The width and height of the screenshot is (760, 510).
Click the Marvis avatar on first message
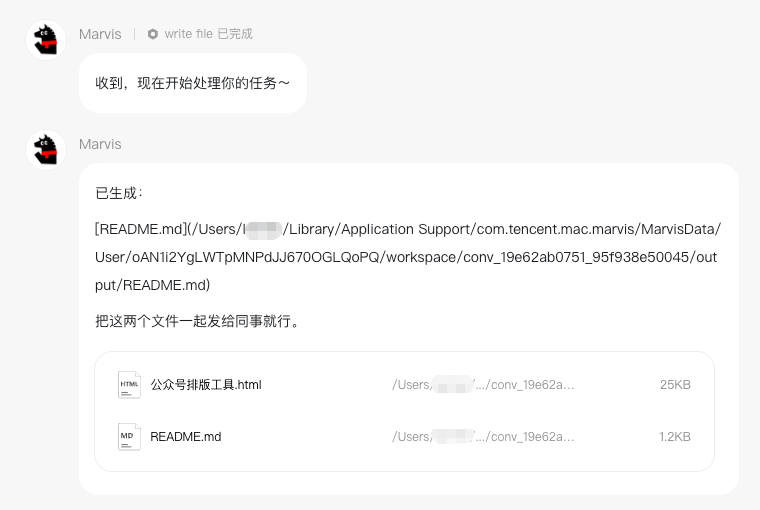point(46,40)
